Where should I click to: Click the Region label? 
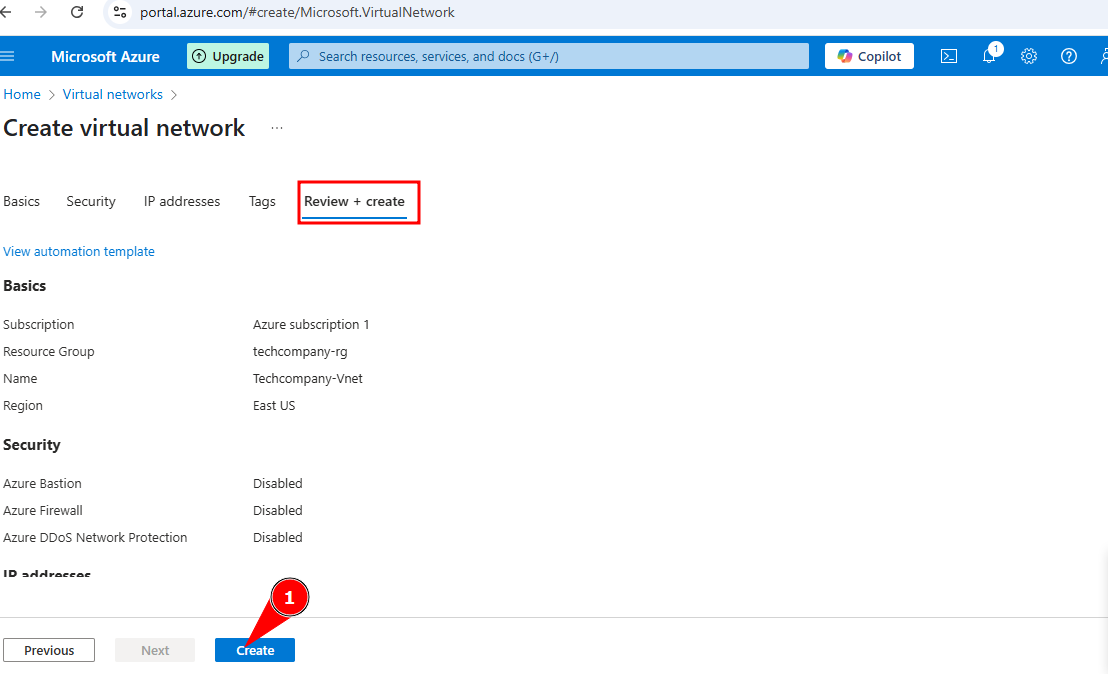click(x=23, y=406)
